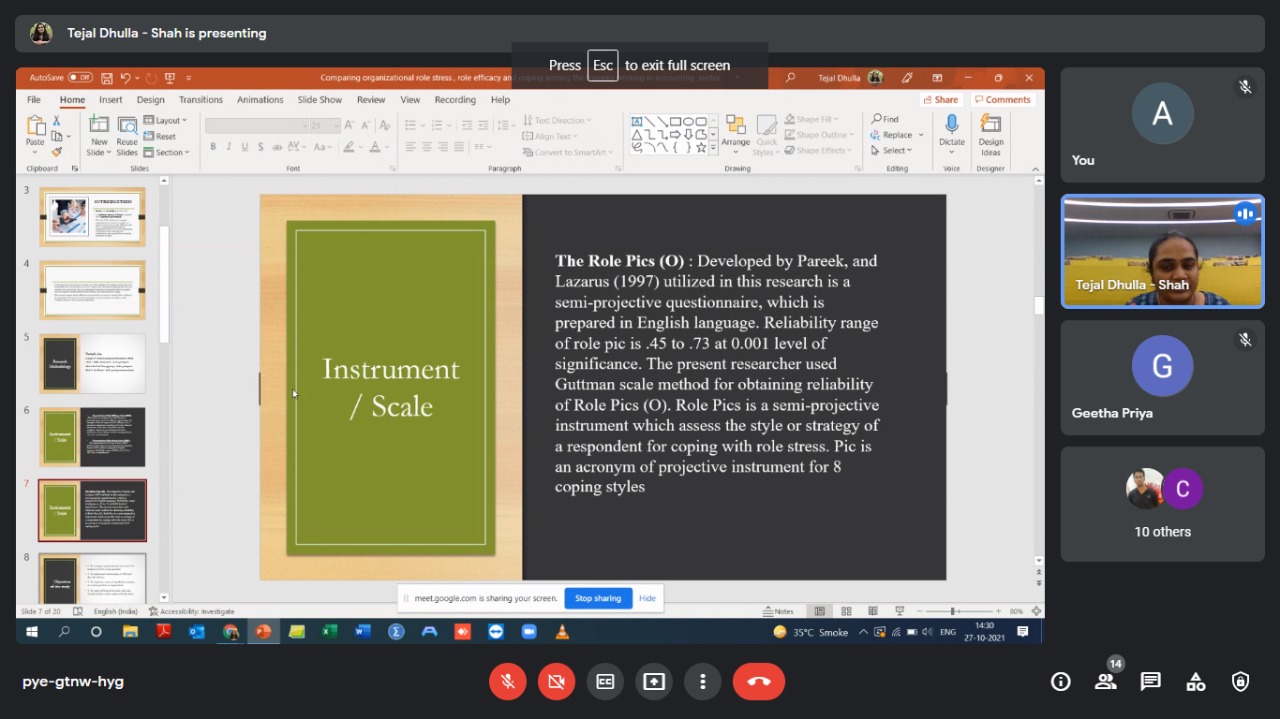The width and height of the screenshot is (1280, 719).
Task: Expand the Section dropdown
Action: [165, 152]
